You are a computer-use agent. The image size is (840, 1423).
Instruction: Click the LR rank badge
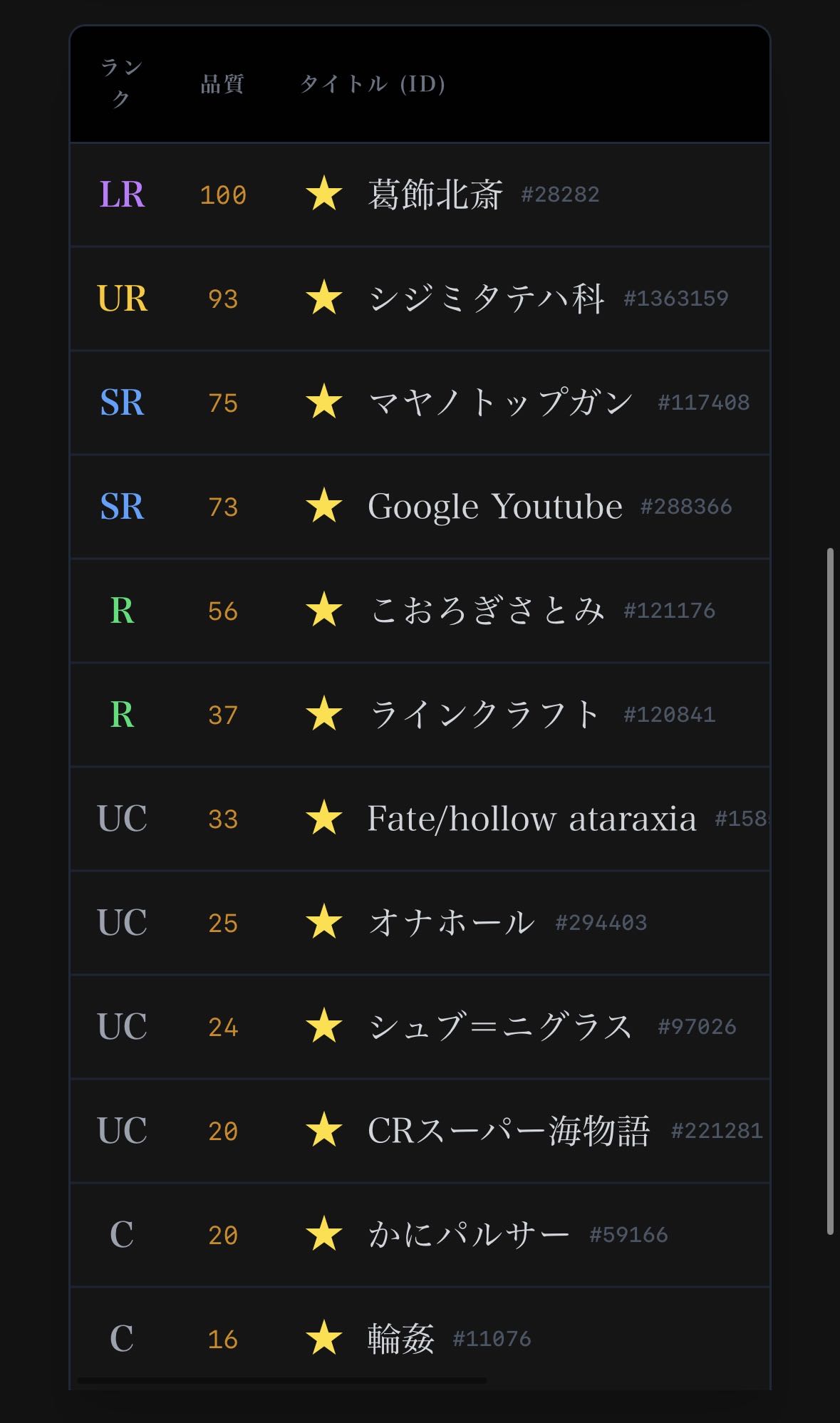[x=122, y=195]
